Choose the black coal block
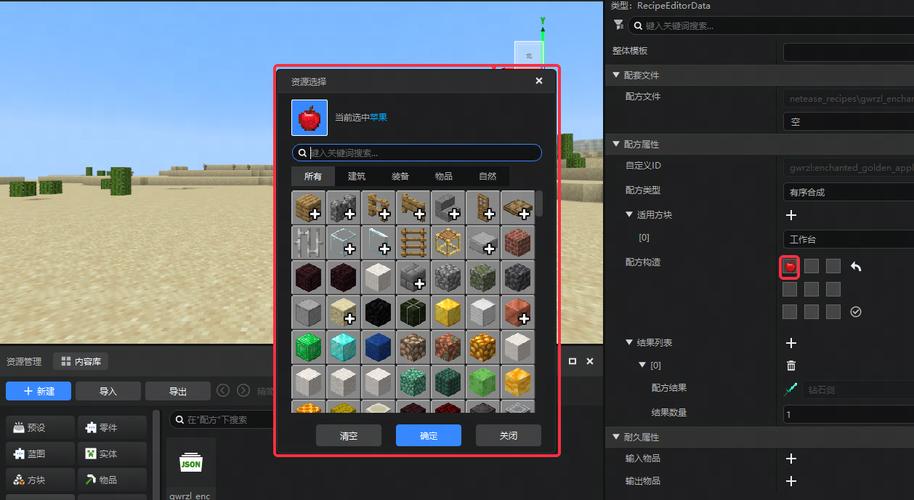Screen dimensions: 914x500 point(378,312)
